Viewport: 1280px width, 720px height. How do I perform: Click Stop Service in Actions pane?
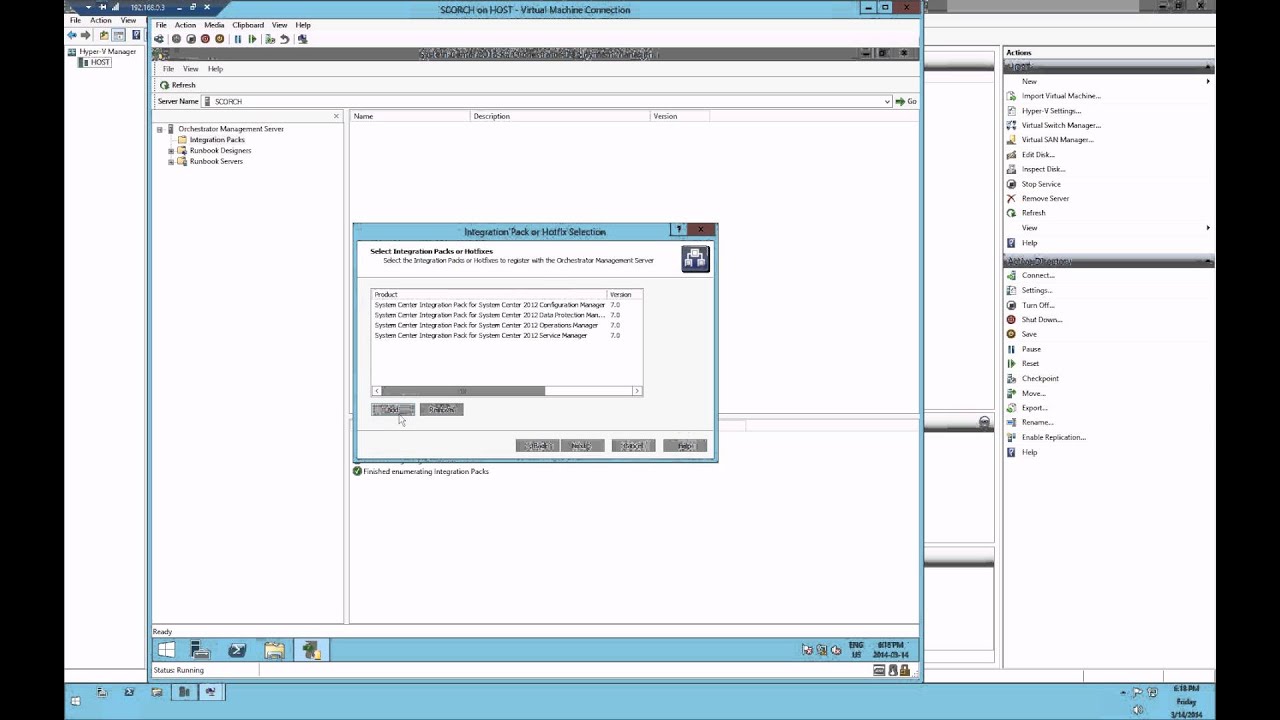coord(1041,184)
